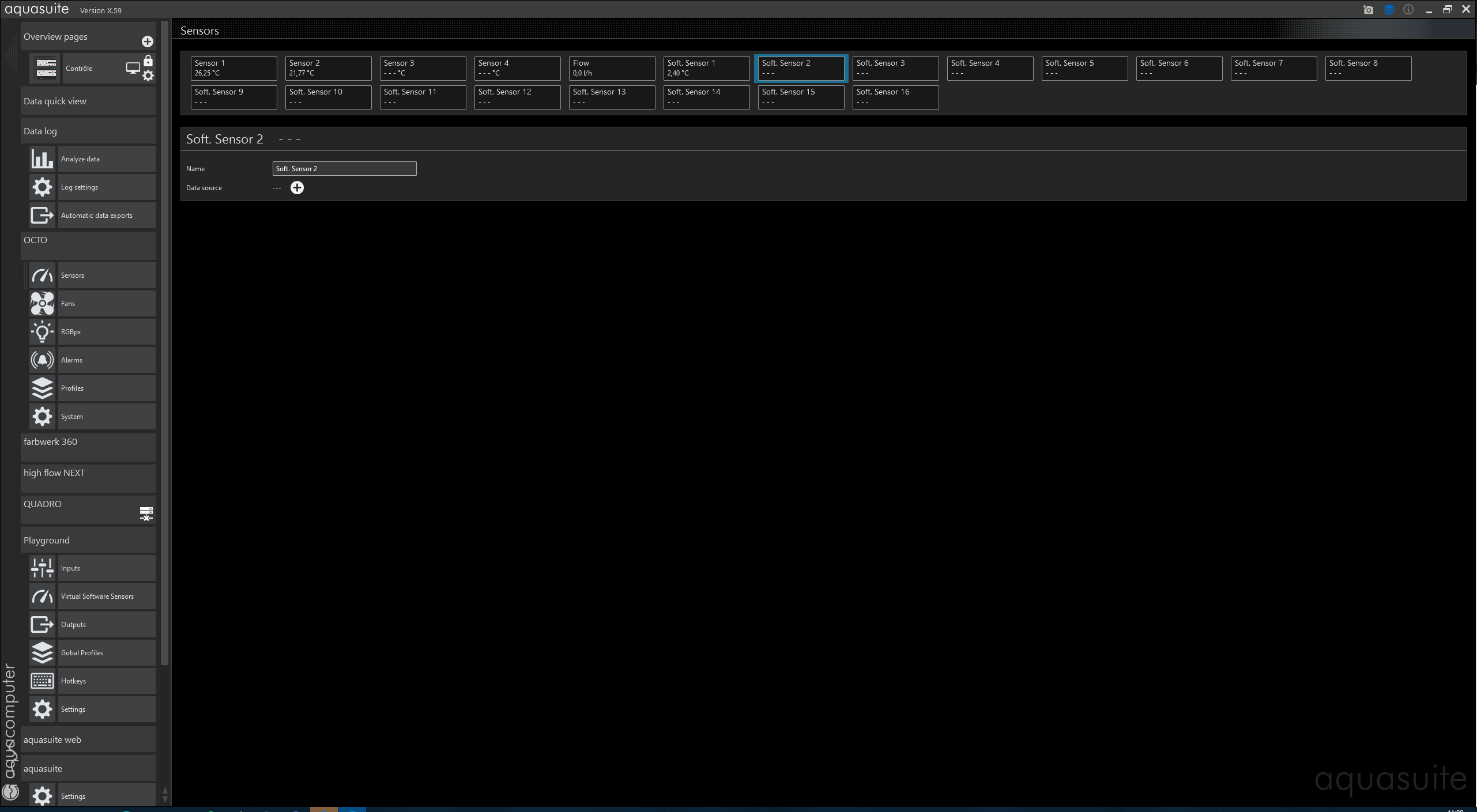
Task: Open the Log settings gear icon
Action: coord(42,187)
